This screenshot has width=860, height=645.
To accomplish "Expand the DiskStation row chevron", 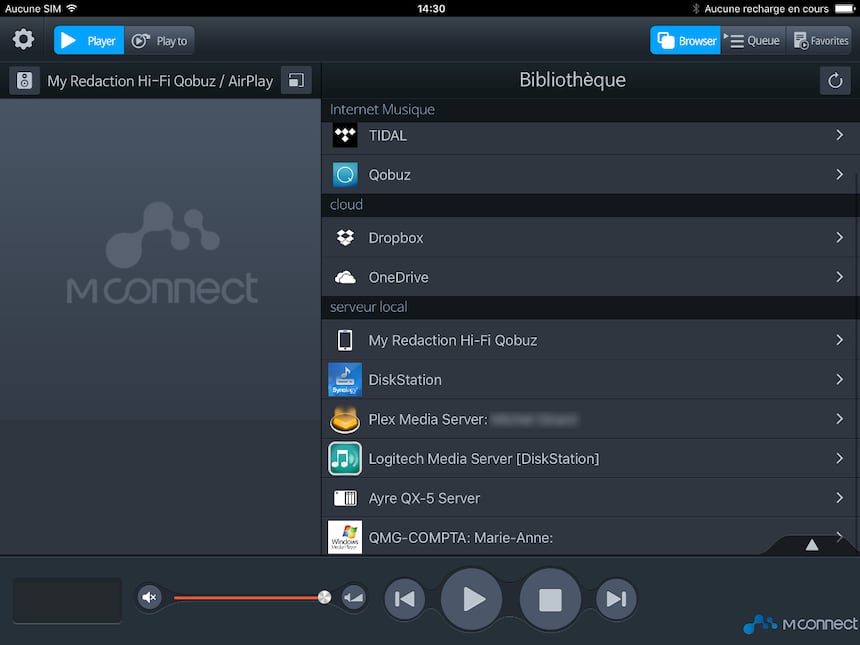I will pos(839,380).
